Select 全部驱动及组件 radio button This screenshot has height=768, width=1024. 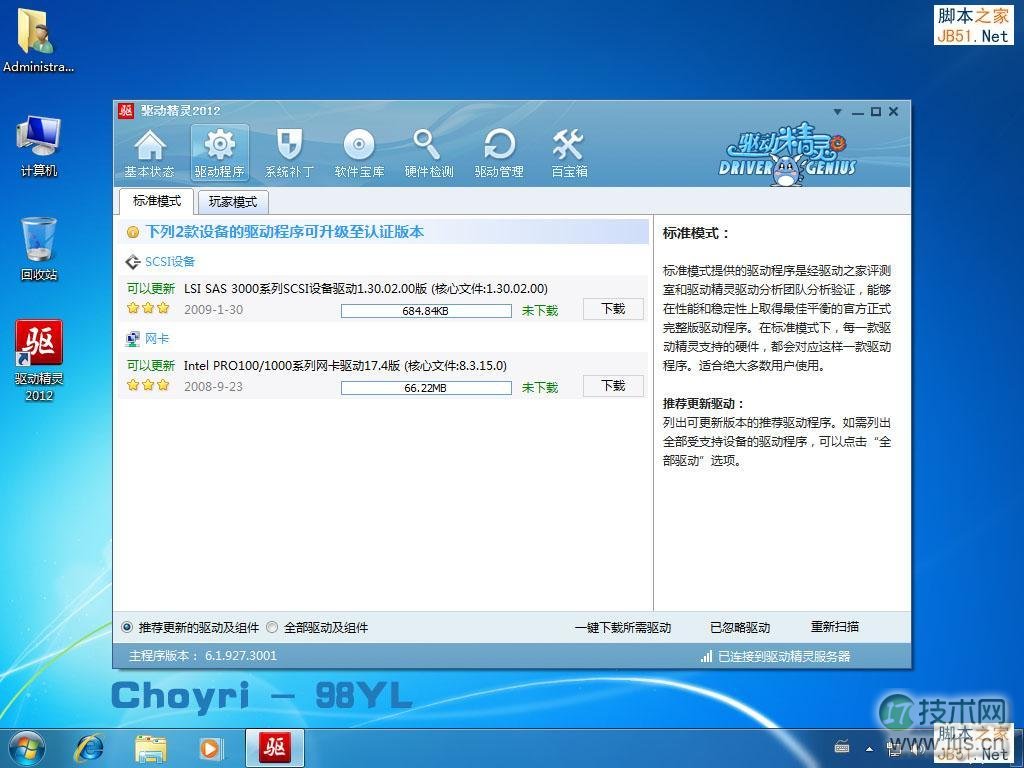(272, 628)
